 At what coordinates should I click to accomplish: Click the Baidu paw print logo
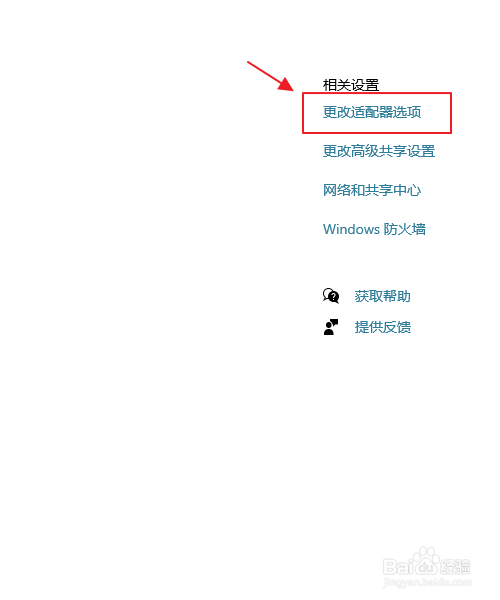[x=425, y=559]
